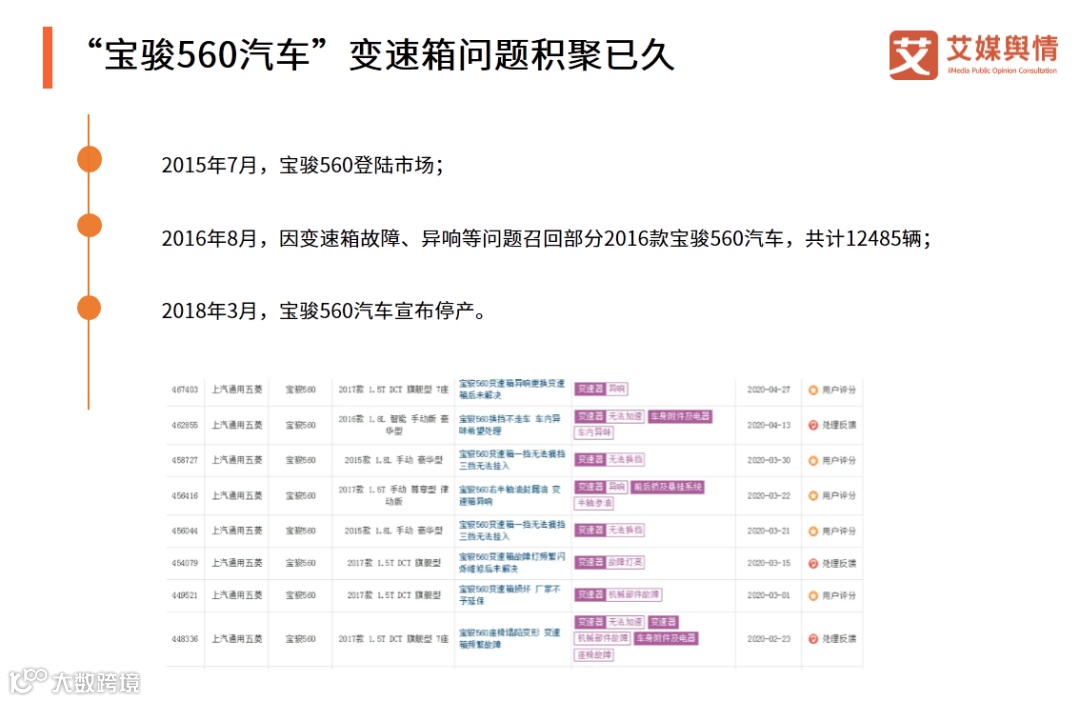Click 用户评分 status icon in row 456416

pos(813,495)
